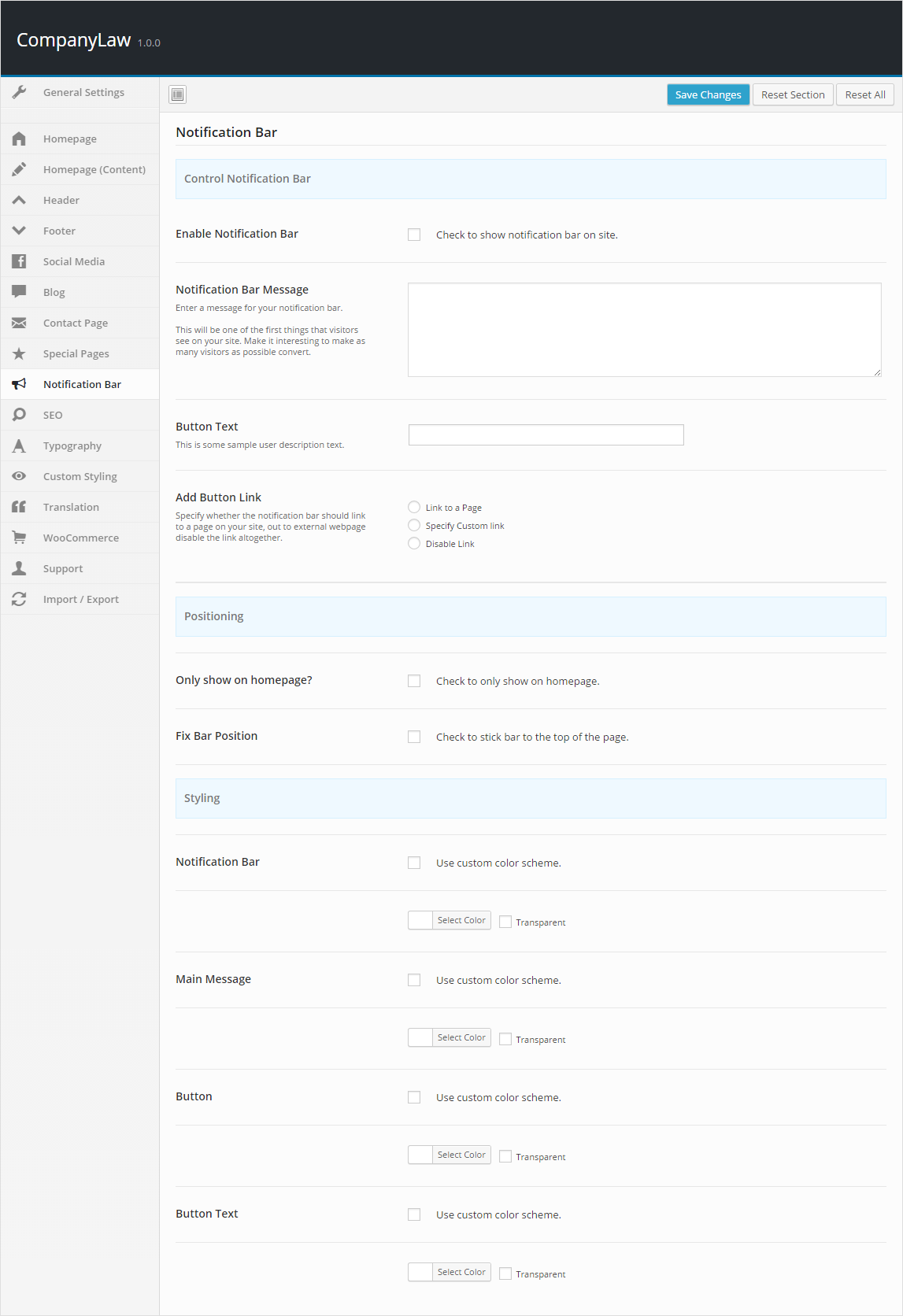Click the eye icon for Custom Styling

click(20, 476)
